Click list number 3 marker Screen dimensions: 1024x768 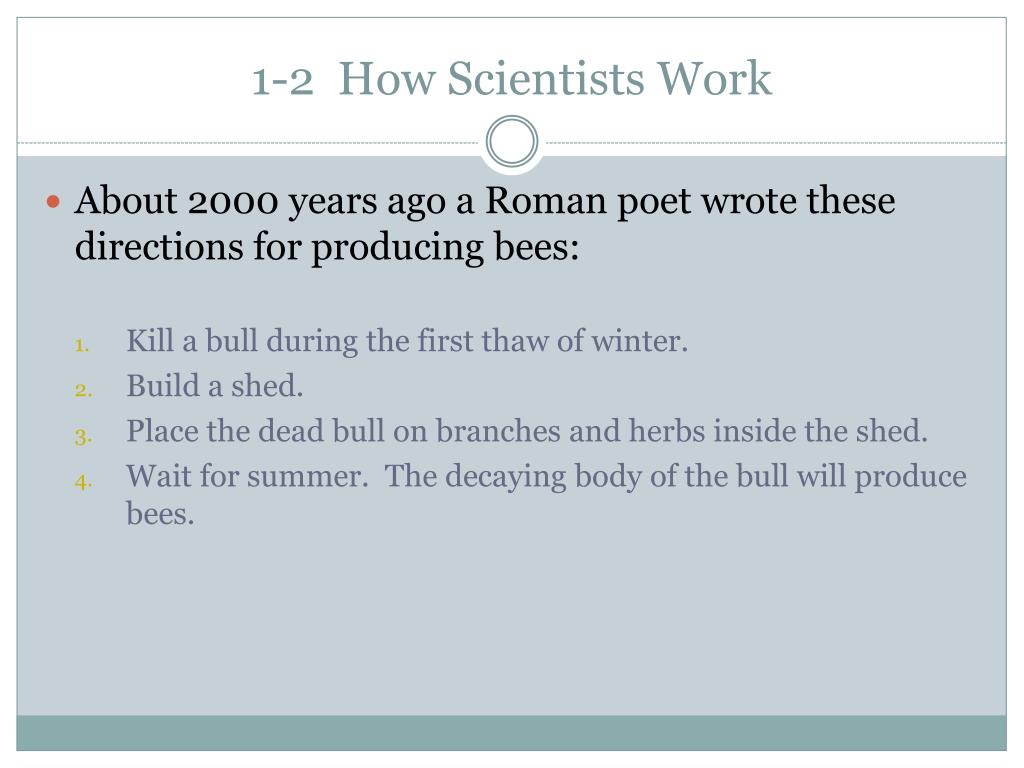(x=83, y=436)
